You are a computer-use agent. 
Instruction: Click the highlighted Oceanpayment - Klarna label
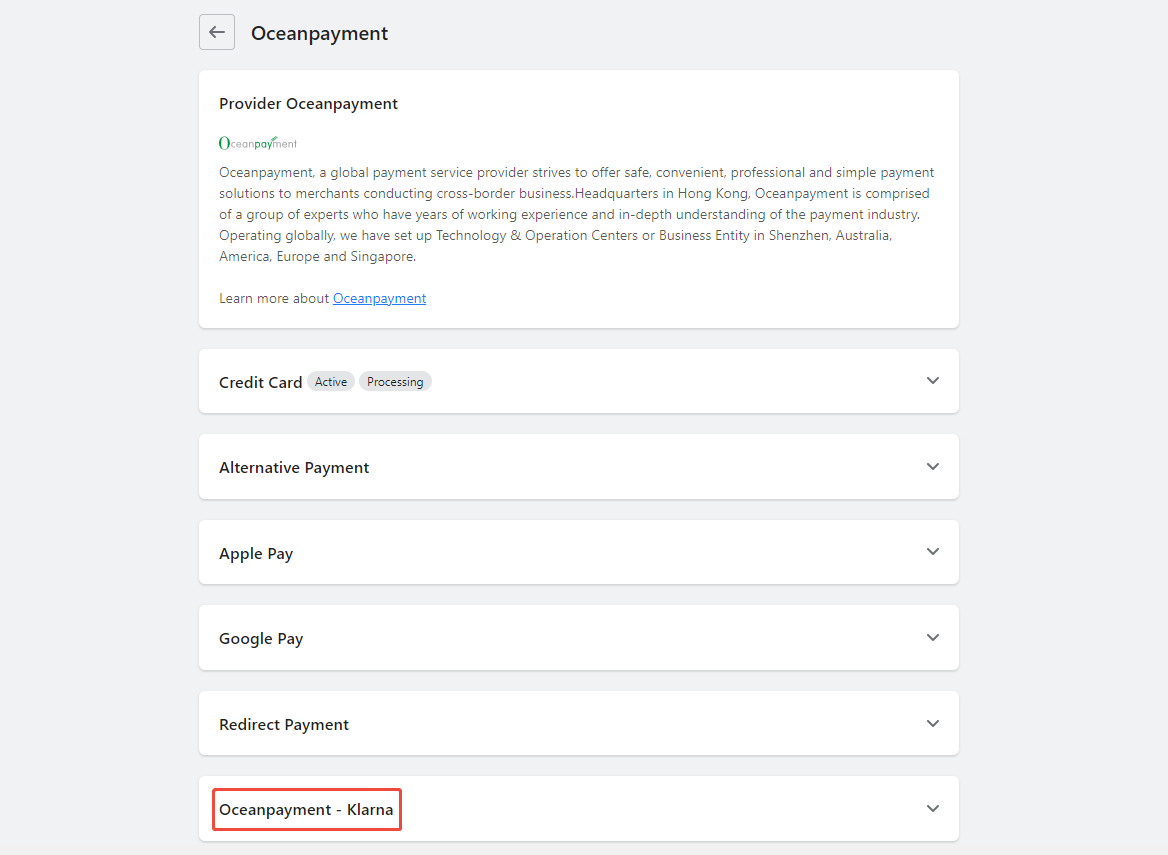point(306,810)
